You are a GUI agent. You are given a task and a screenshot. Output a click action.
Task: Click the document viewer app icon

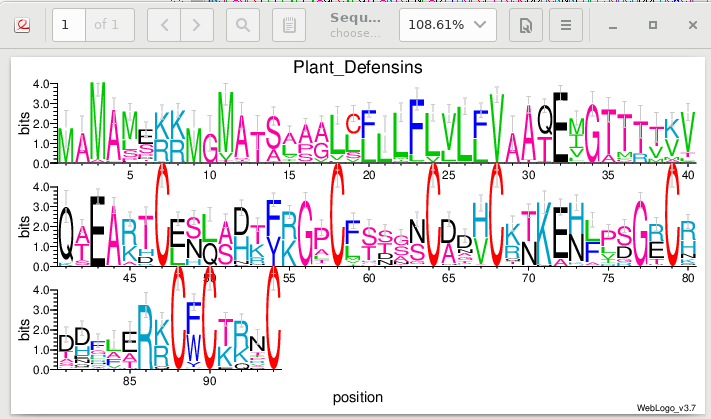[x=22, y=24]
